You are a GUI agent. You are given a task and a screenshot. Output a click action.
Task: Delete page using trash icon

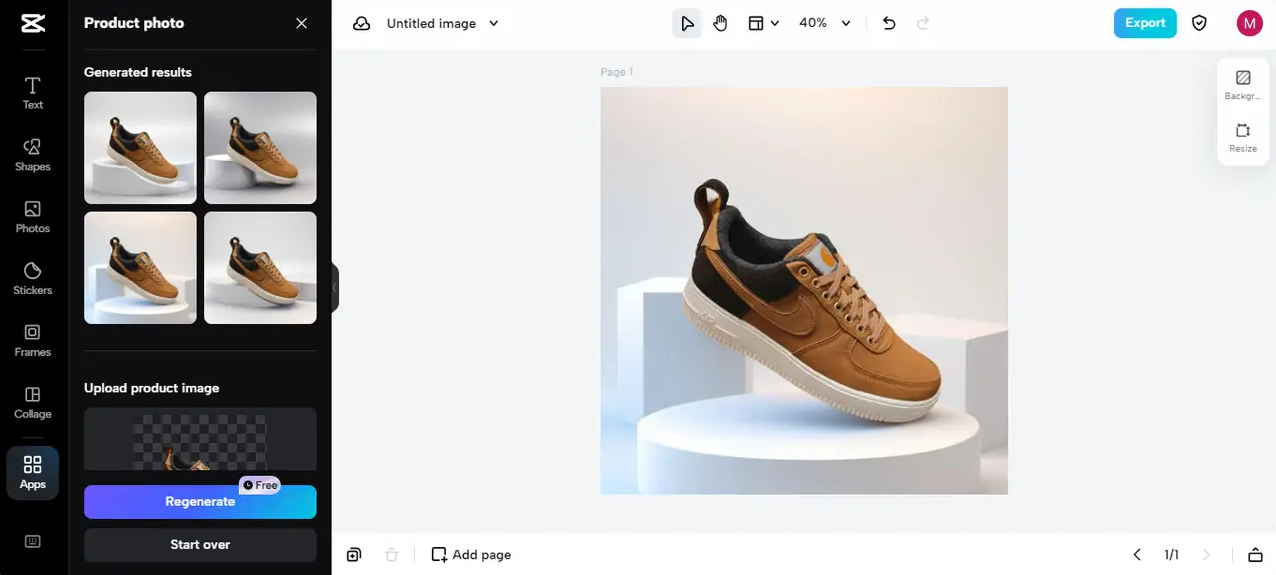(392, 555)
